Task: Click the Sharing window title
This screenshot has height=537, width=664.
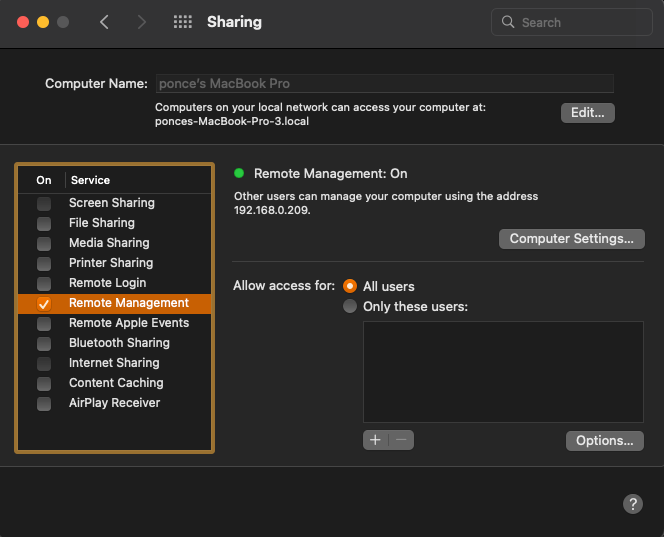Action: pos(234,22)
